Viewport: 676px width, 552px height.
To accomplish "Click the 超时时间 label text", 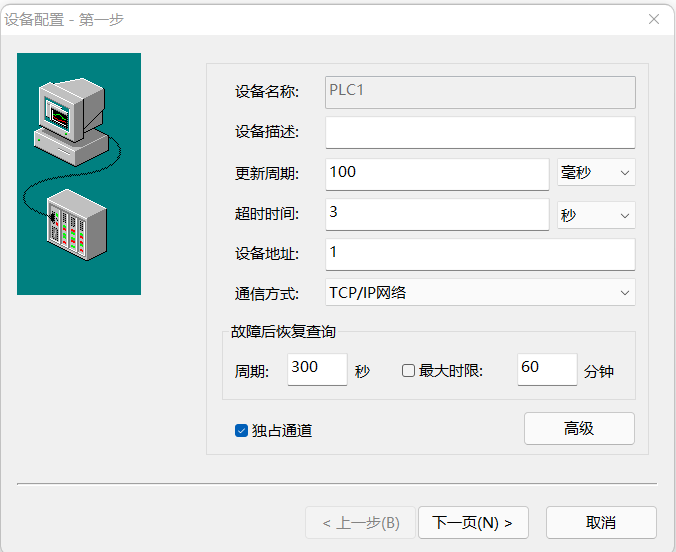I will click(267, 214).
